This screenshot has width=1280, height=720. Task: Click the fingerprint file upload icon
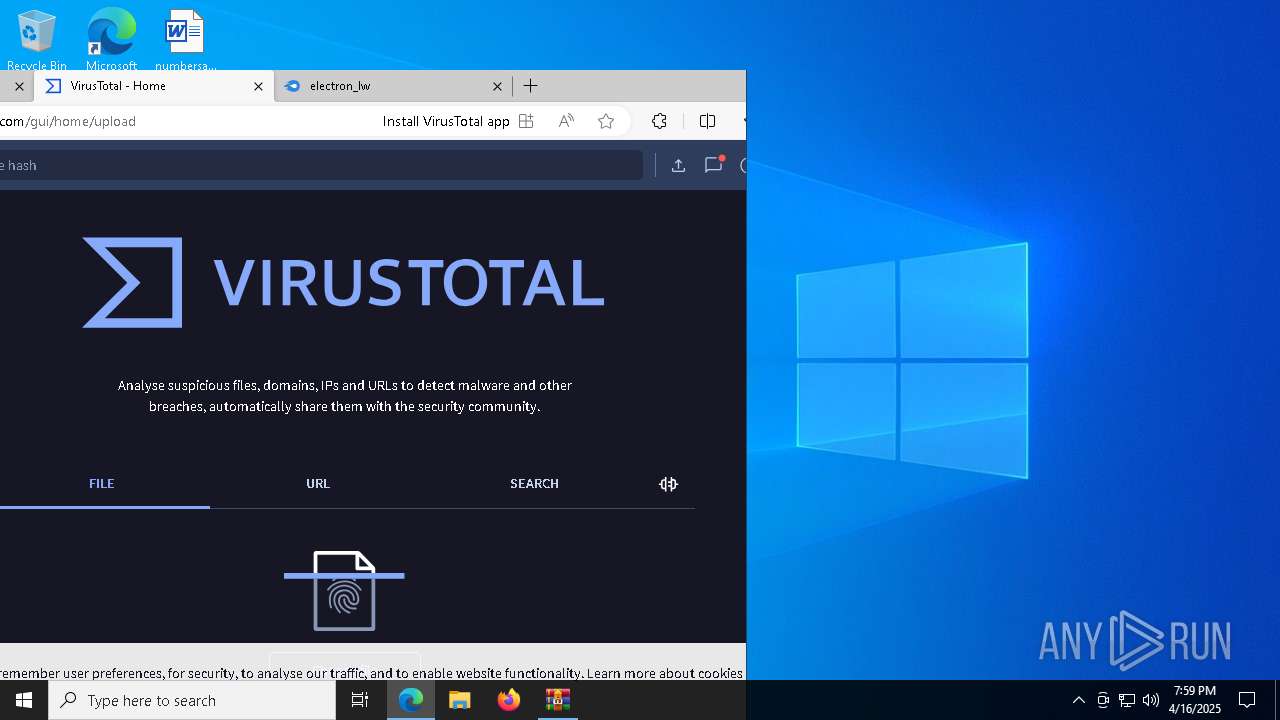pos(344,591)
